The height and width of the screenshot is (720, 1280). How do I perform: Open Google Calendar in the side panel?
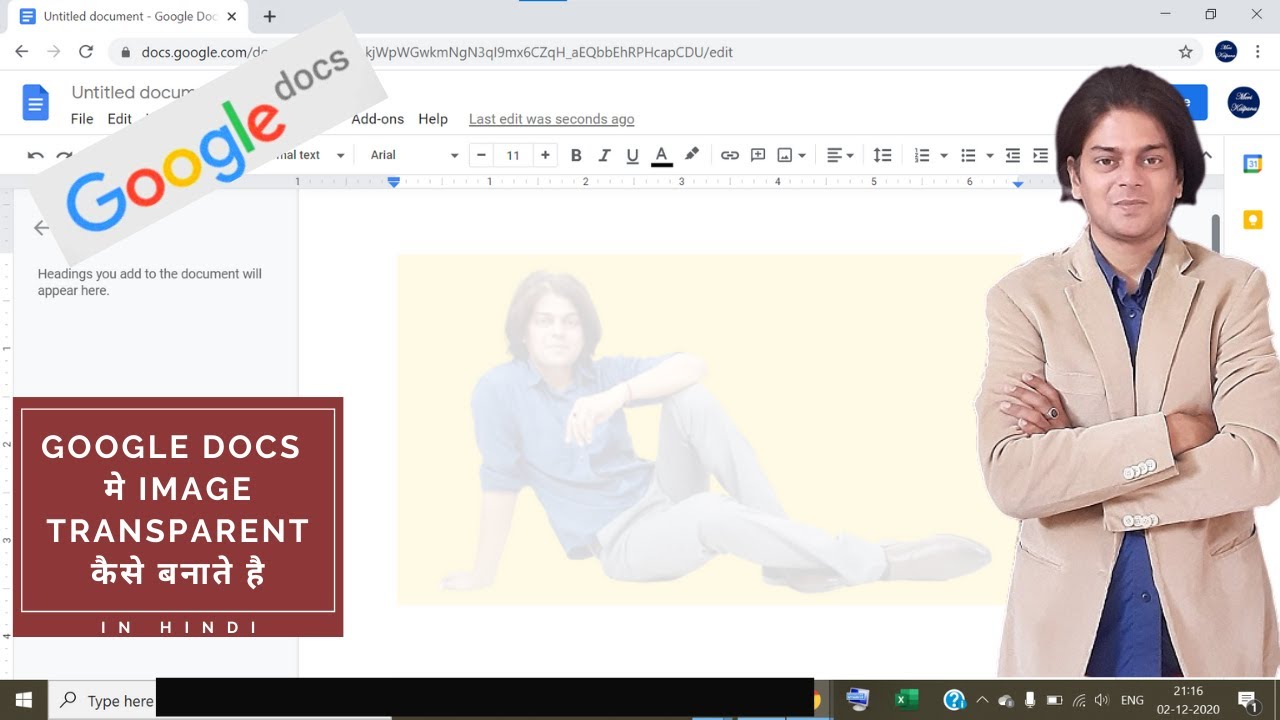coord(1252,164)
